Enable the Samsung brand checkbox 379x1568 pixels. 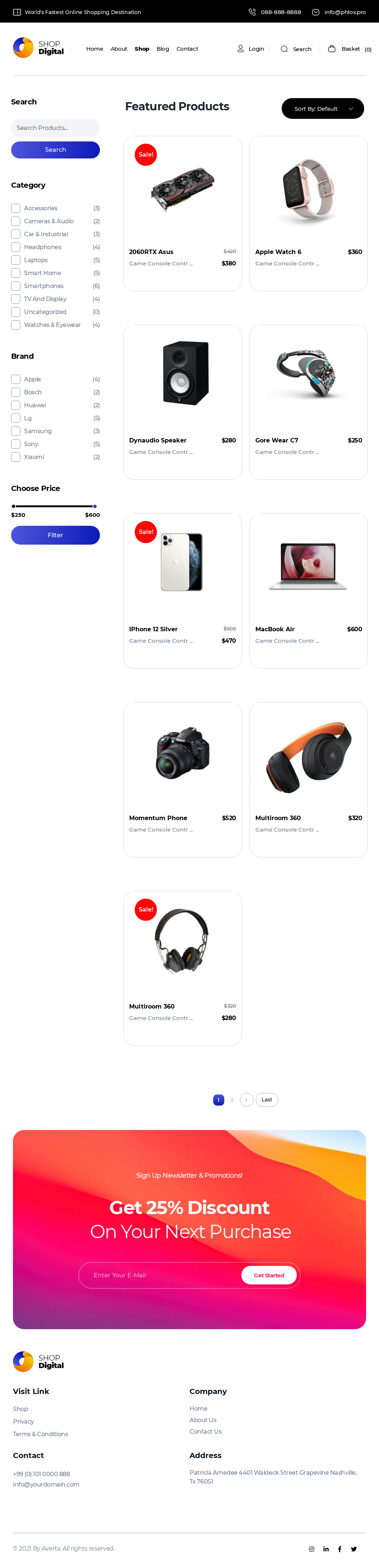(x=16, y=431)
